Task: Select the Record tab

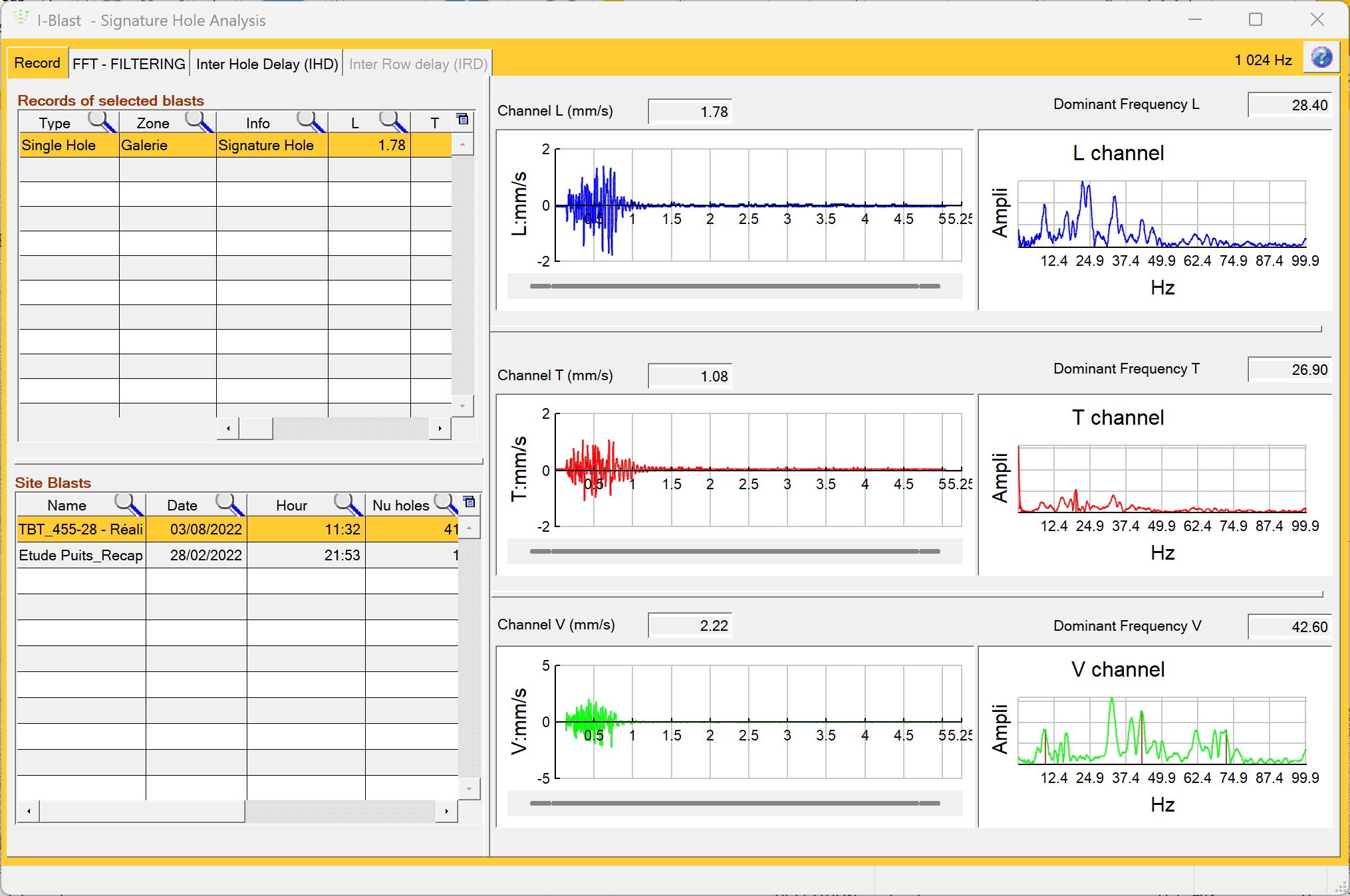Action: tap(37, 62)
